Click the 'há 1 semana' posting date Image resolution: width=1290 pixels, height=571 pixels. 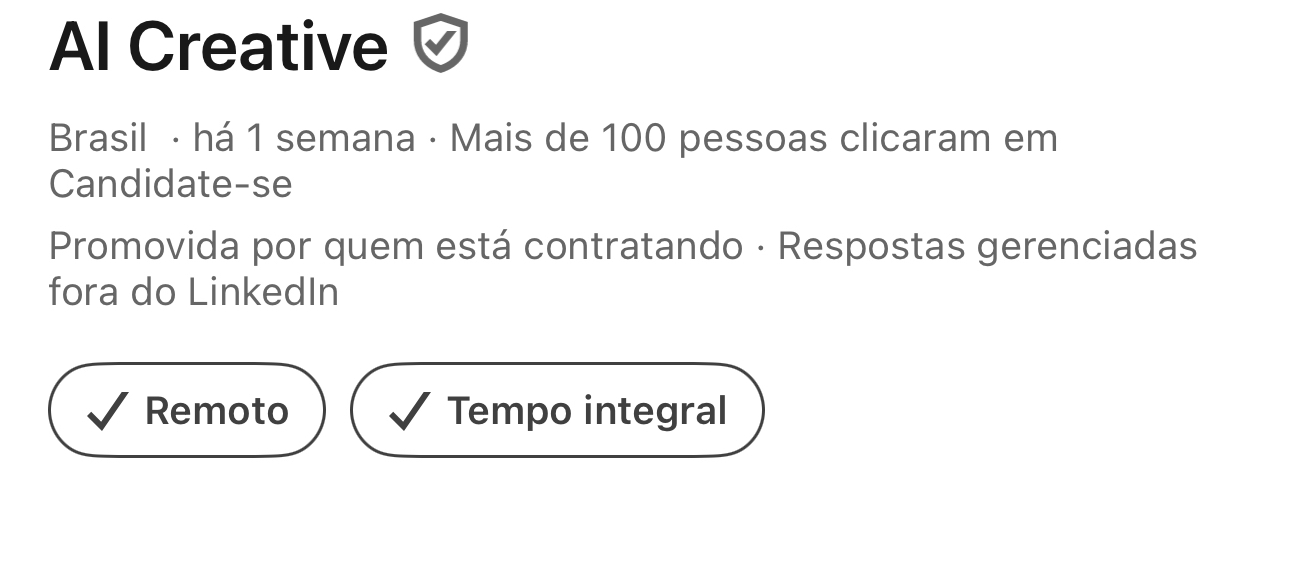[x=304, y=138]
